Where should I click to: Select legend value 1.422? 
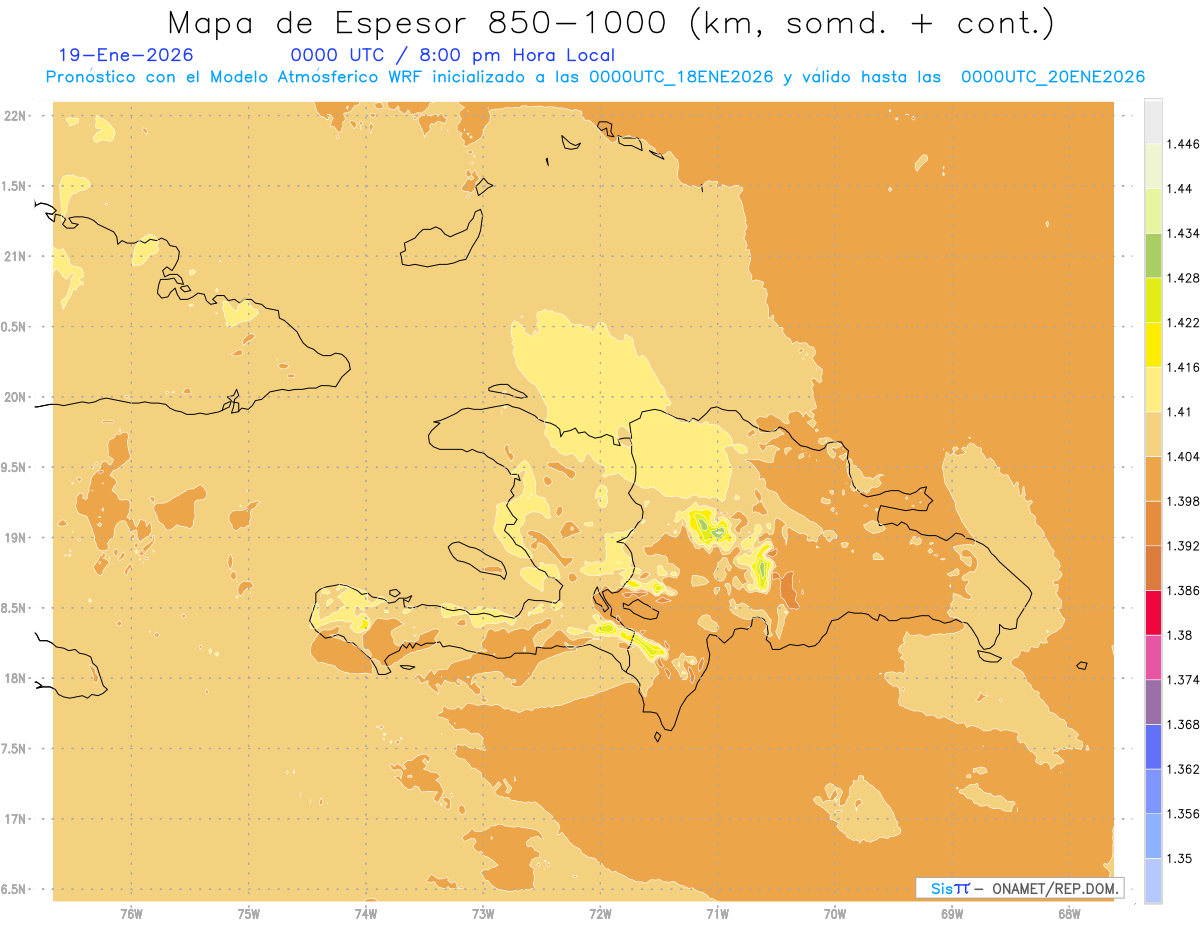[x=1181, y=322]
